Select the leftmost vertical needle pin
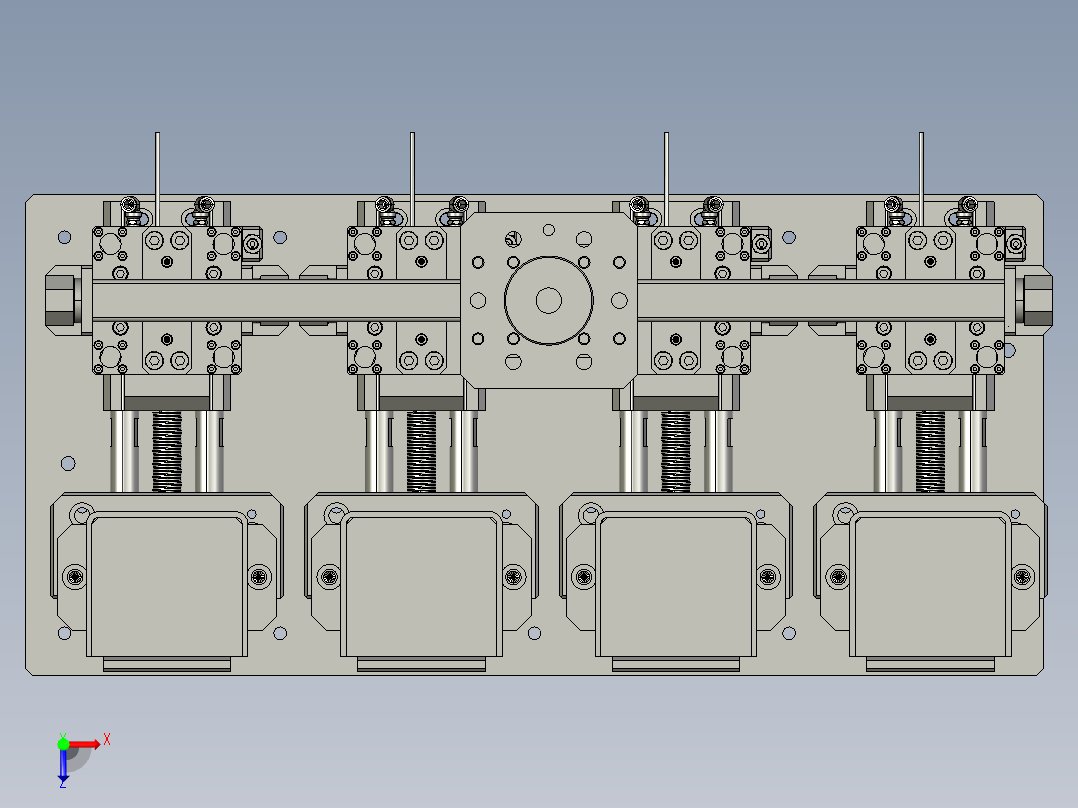Image resolution: width=1078 pixels, height=808 pixels. [157, 179]
